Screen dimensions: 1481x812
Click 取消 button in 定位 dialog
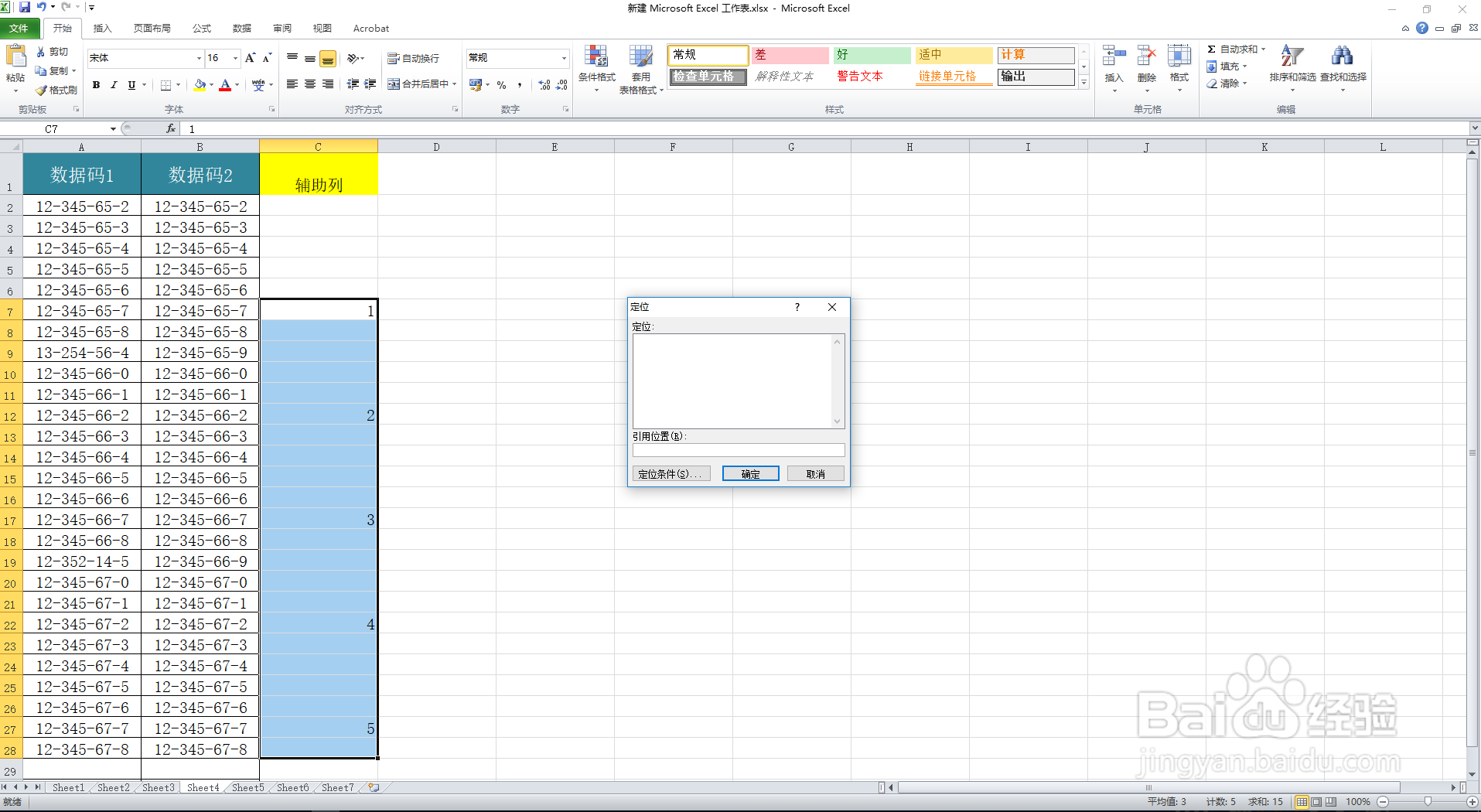pos(815,474)
